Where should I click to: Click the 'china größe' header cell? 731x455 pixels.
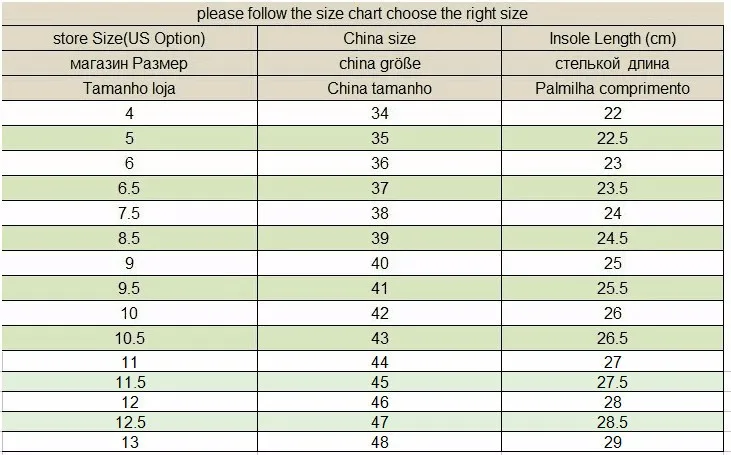pos(379,63)
